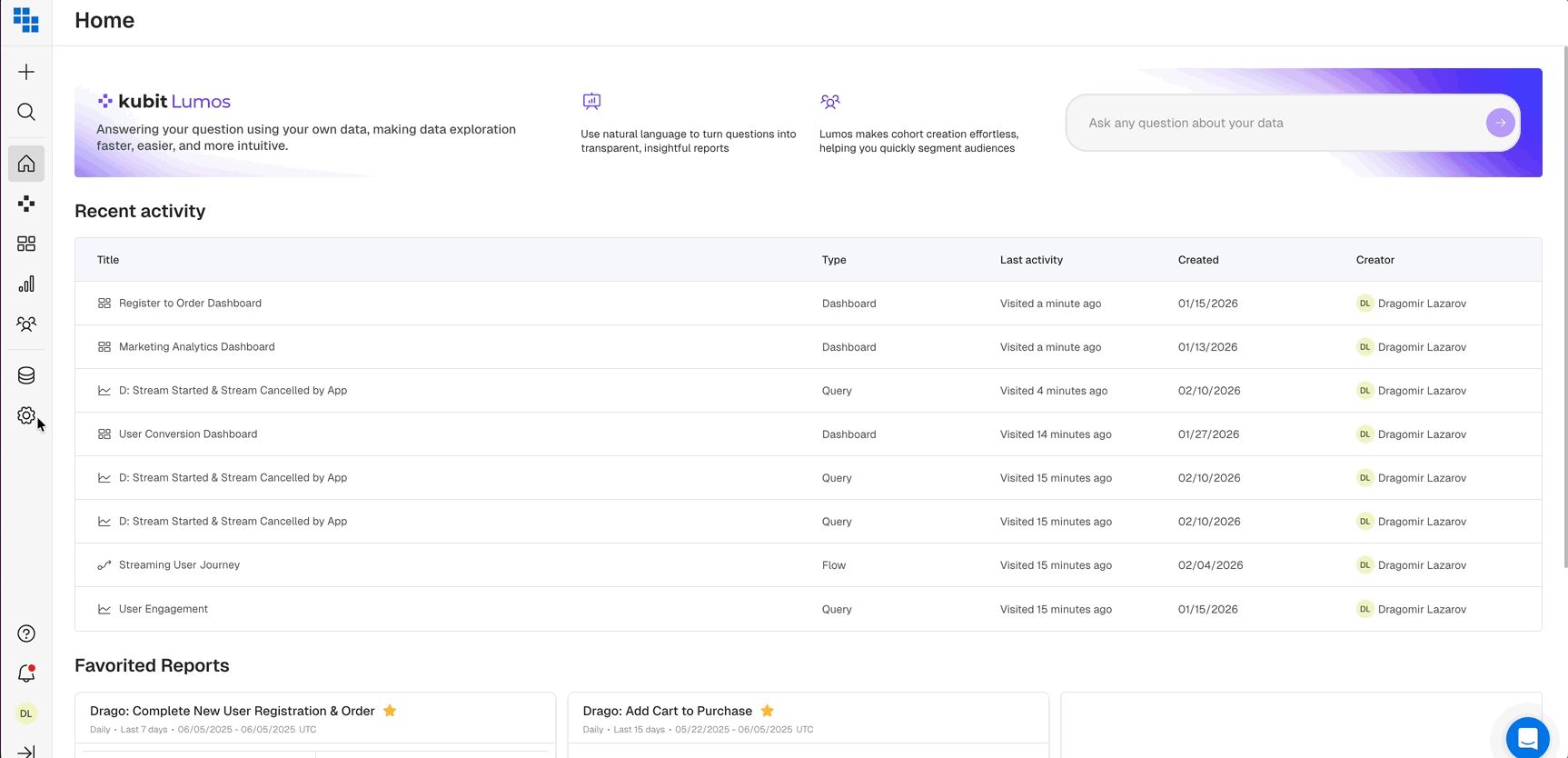The width and height of the screenshot is (1568, 758).
Task: Toggle star on Complete New User Registration report
Action: point(390,711)
